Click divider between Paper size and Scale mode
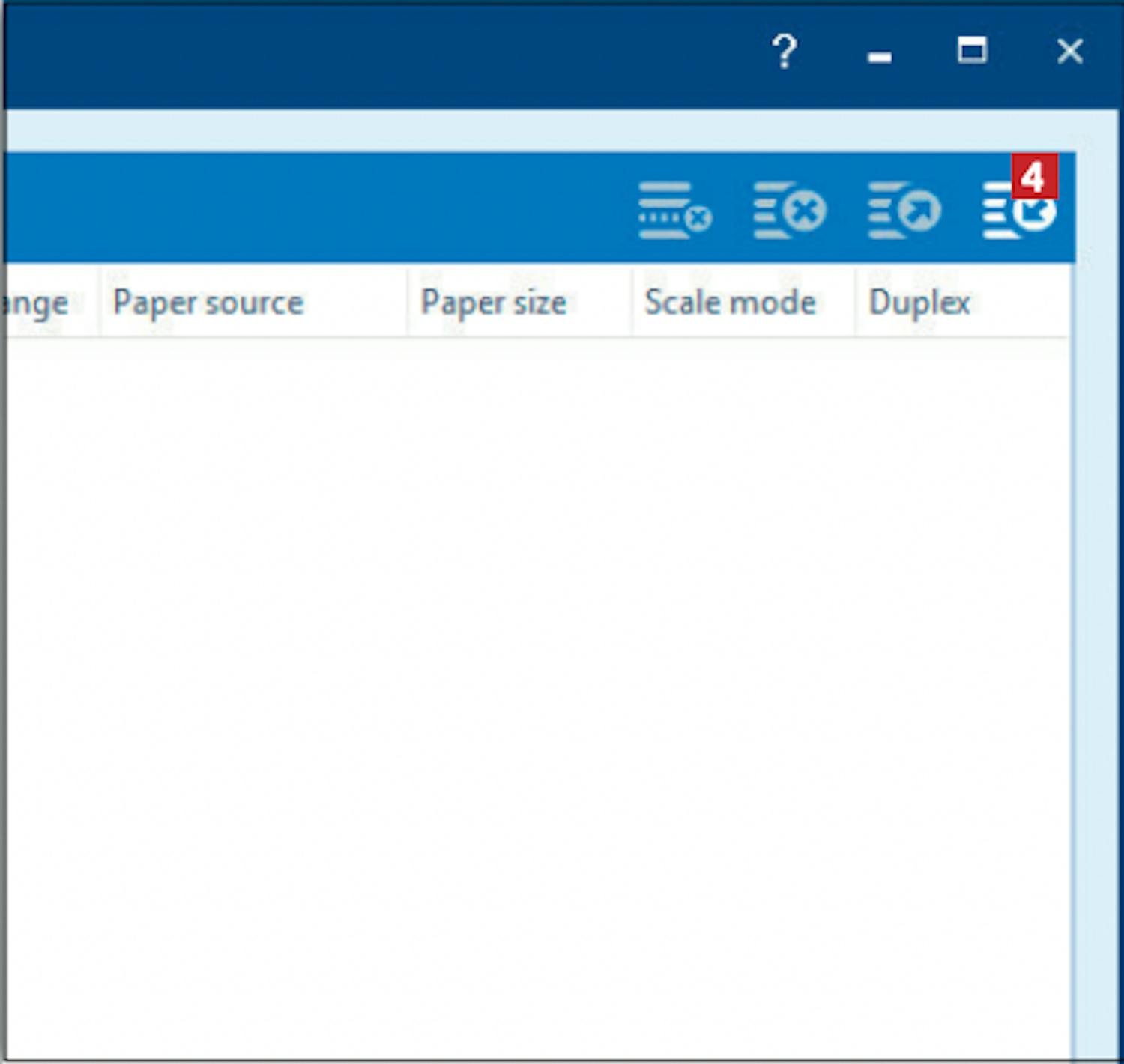The height and width of the screenshot is (1064, 1124). (x=632, y=303)
